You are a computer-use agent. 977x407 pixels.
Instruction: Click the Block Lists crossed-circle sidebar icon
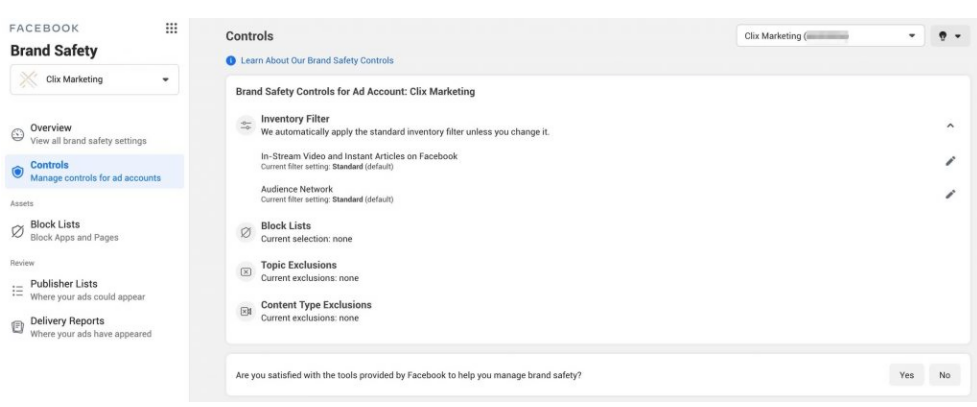point(17,231)
